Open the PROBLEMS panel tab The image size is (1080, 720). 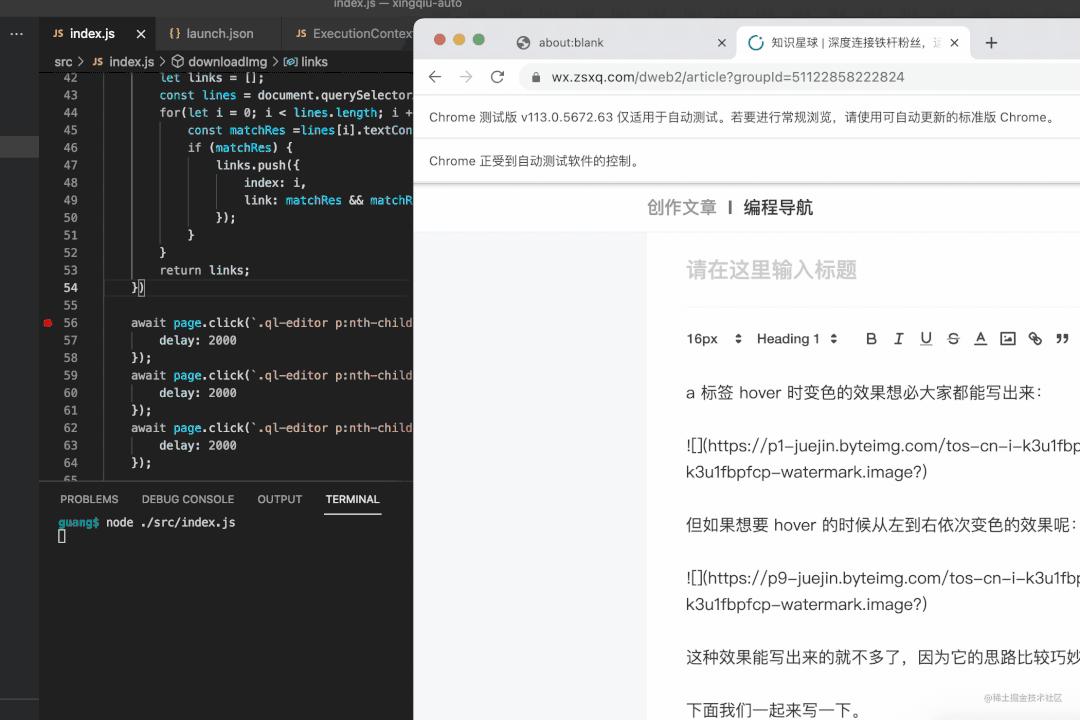tap(89, 500)
